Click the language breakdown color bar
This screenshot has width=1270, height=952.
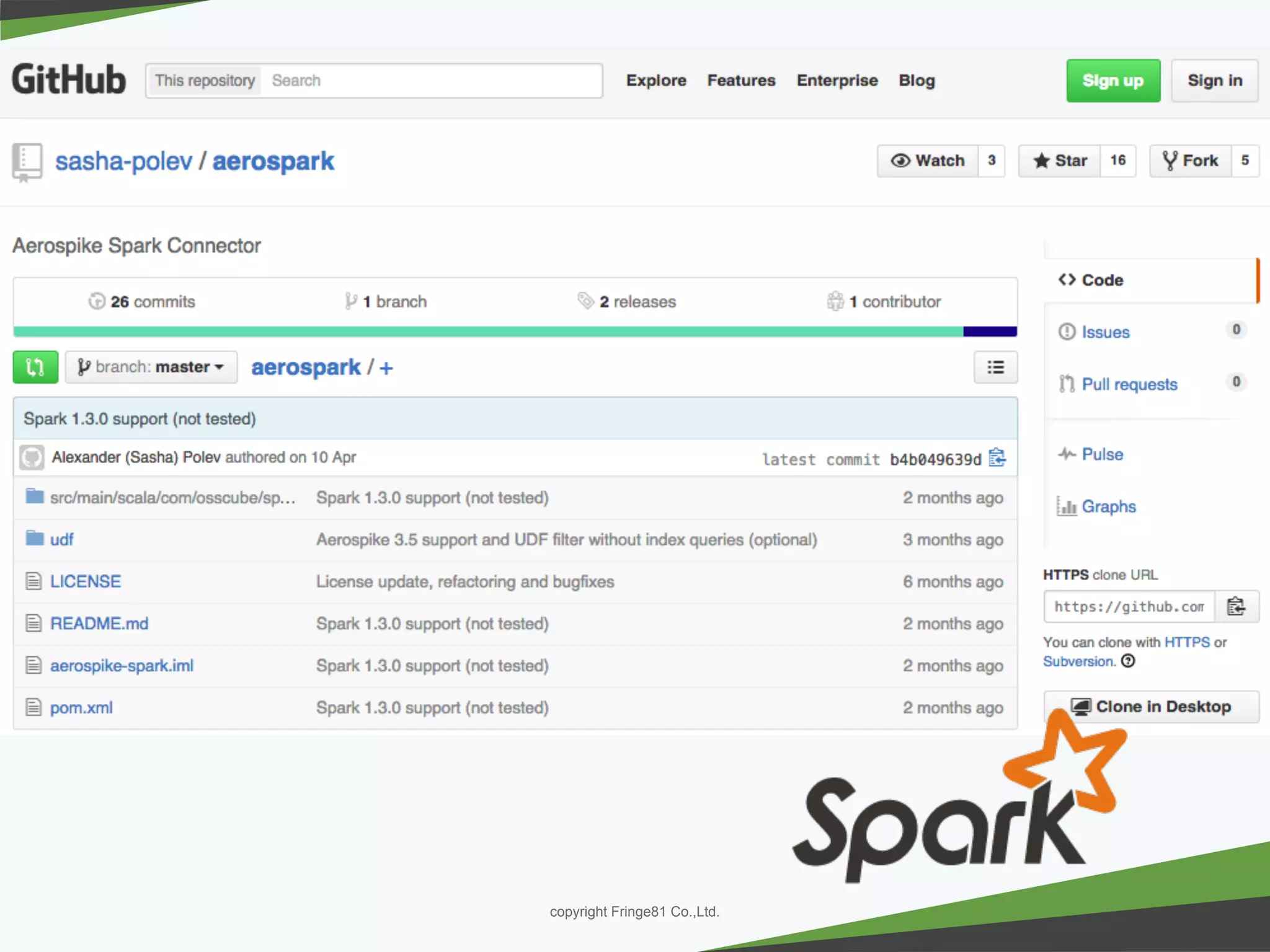[x=515, y=332]
